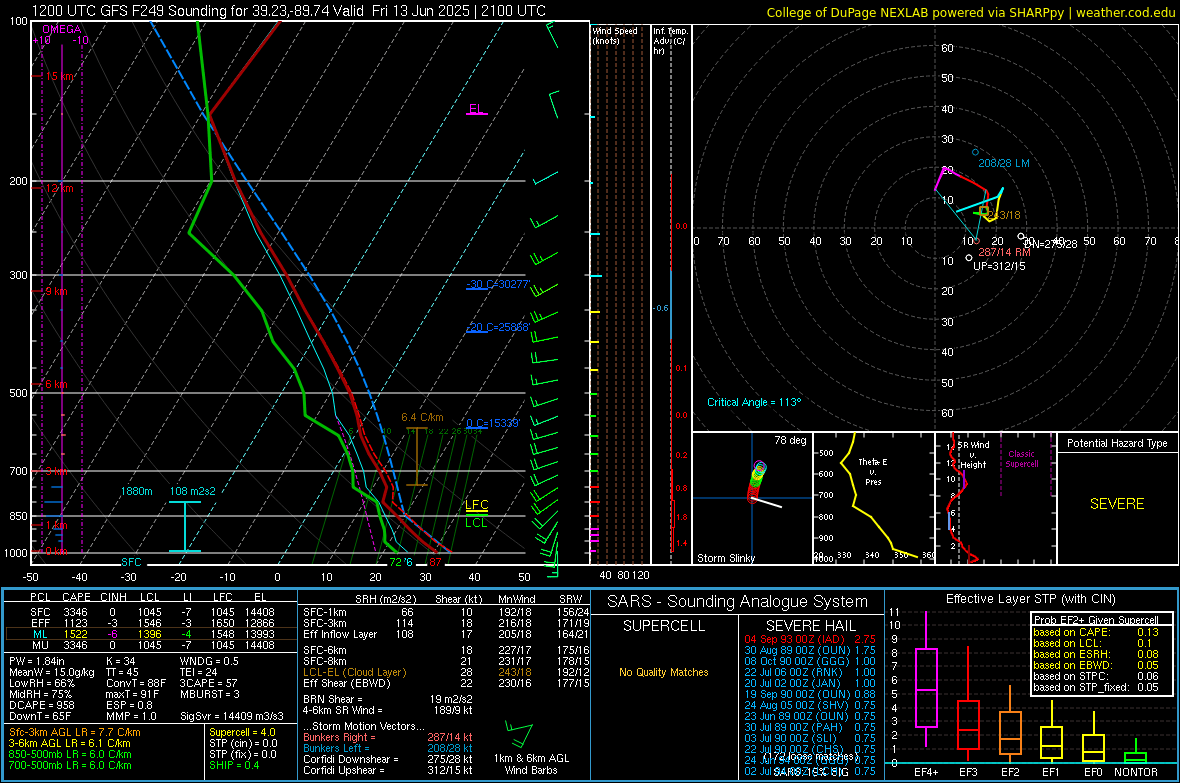Click the 108 m2s2 inflow label
1180x783 pixels.
193,491
